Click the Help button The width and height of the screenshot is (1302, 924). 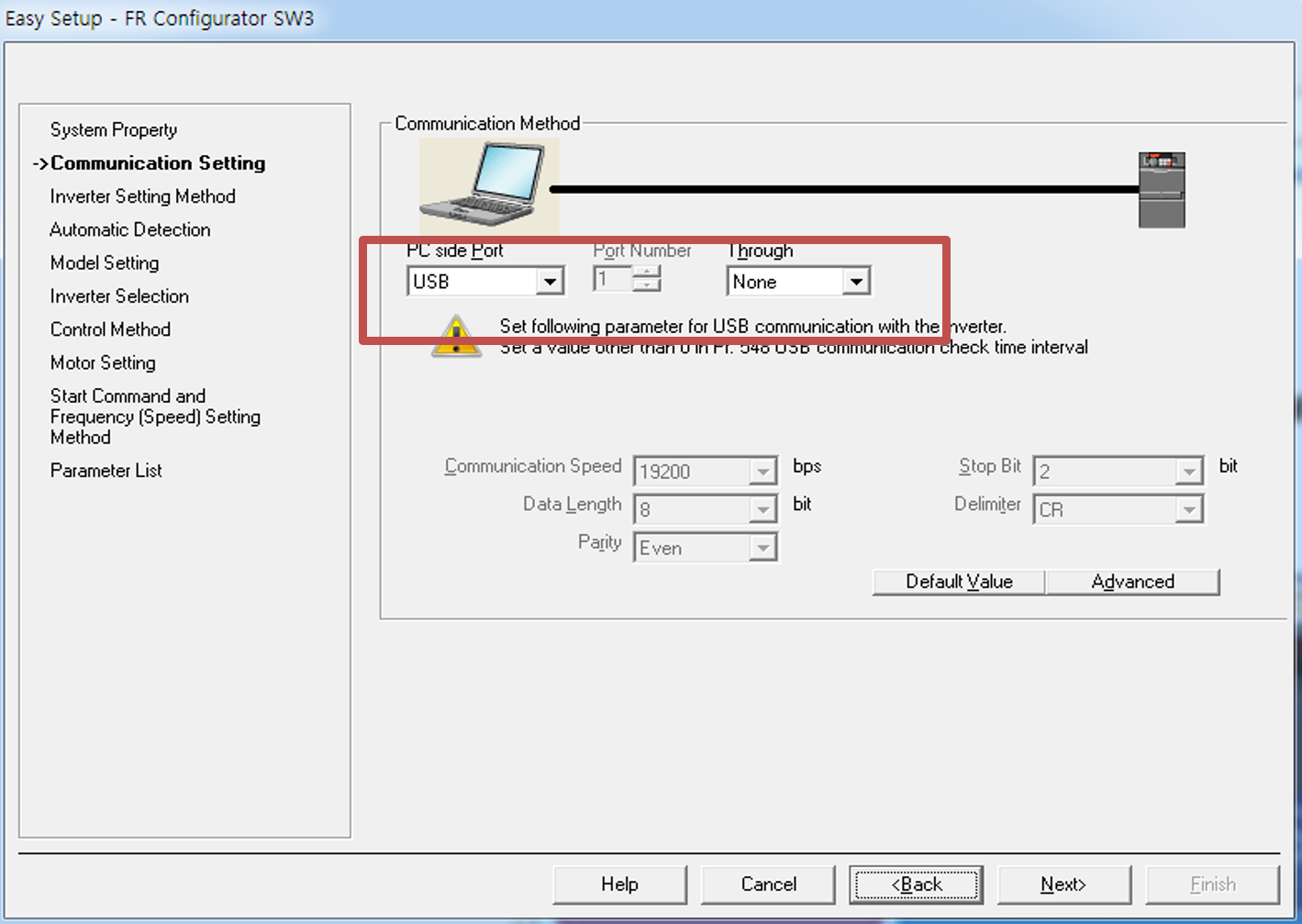[x=619, y=885]
